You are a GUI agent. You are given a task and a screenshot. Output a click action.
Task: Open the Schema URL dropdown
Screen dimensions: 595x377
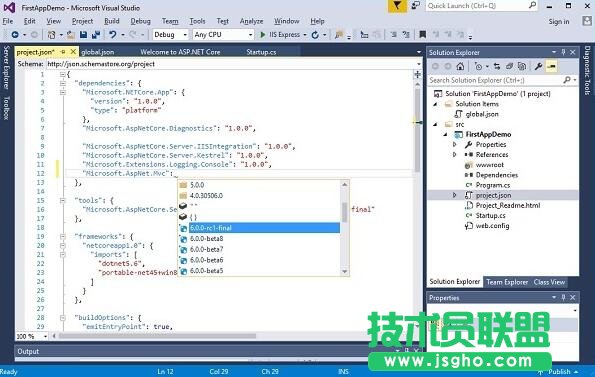[x=419, y=64]
